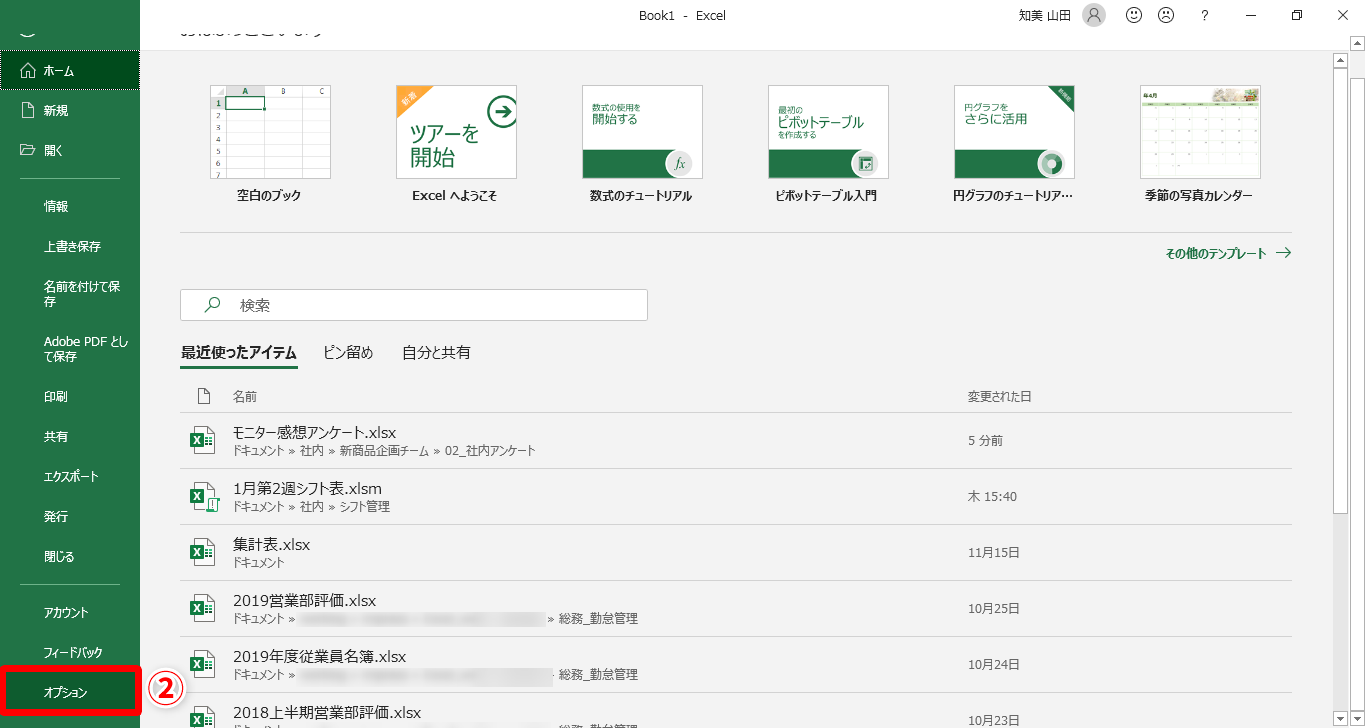Open 季節の写真カレンダー template
The height and width of the screenshot is (728, 1366).
[1199, 145]
